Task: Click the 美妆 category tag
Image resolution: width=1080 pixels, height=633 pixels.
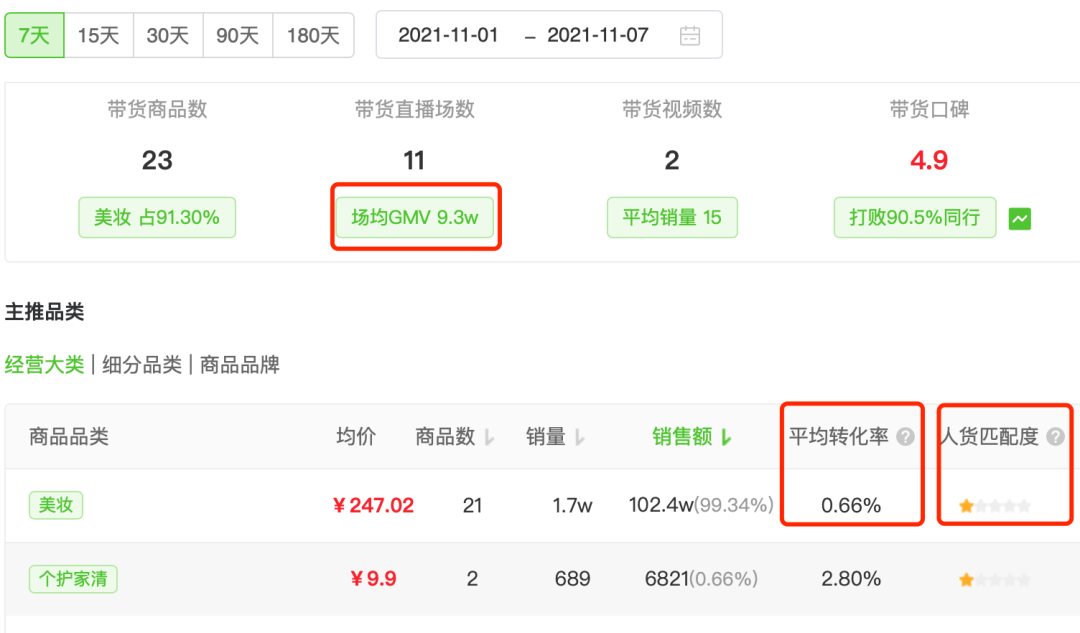Action: tap(56, 506)
